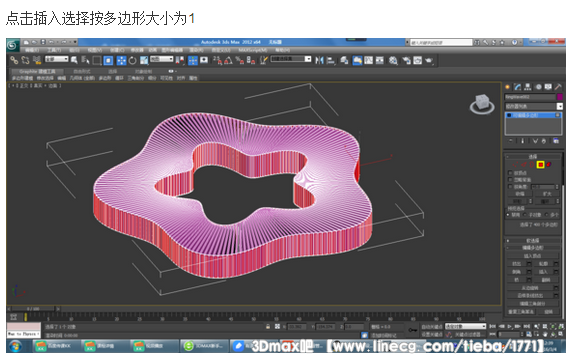Viewport: 573px width, 363px height.
Task: Open the 工具(T) menu
Action: [54, 50]
